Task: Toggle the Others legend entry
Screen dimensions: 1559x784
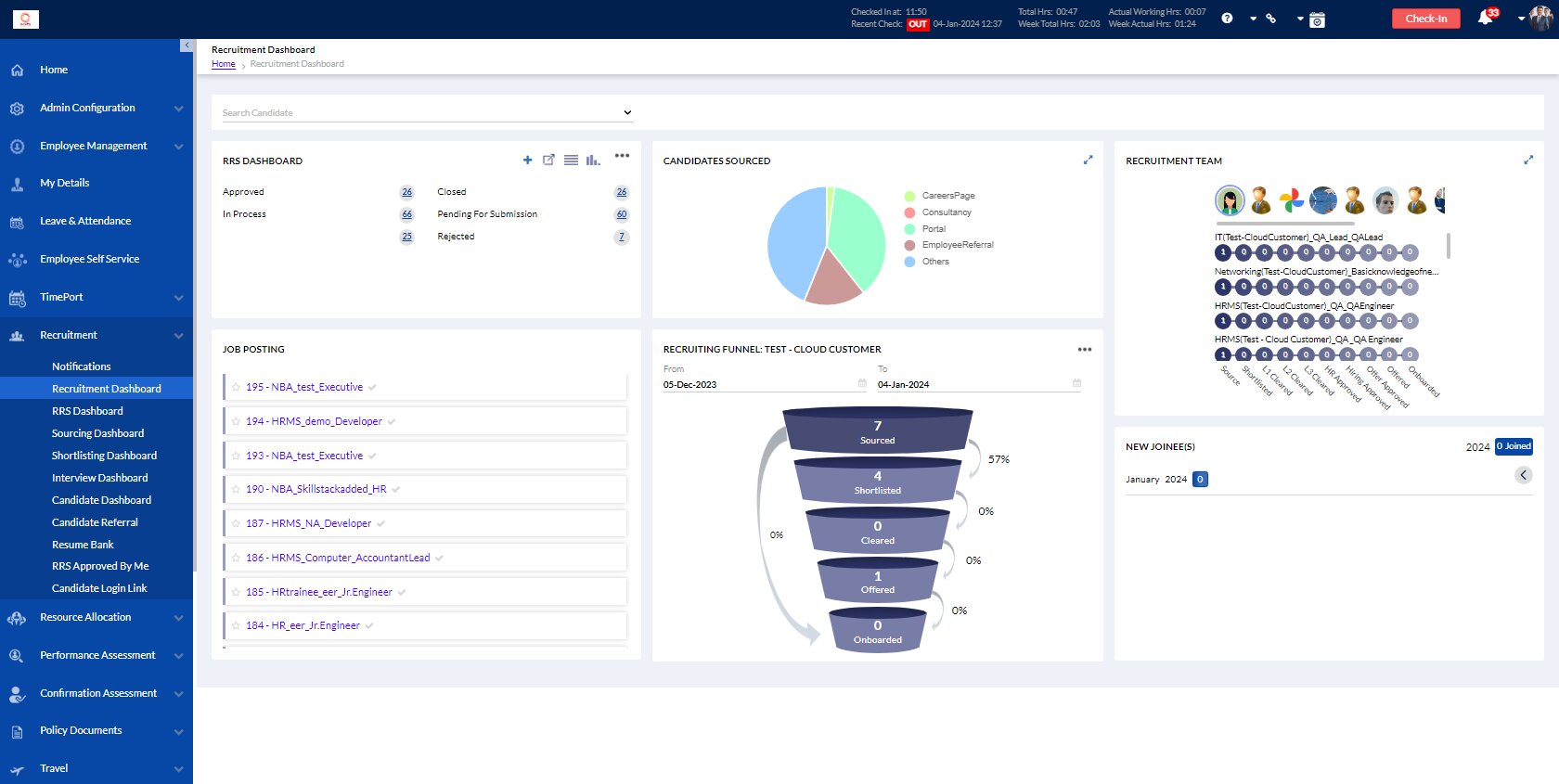Action: click(934, 262)
